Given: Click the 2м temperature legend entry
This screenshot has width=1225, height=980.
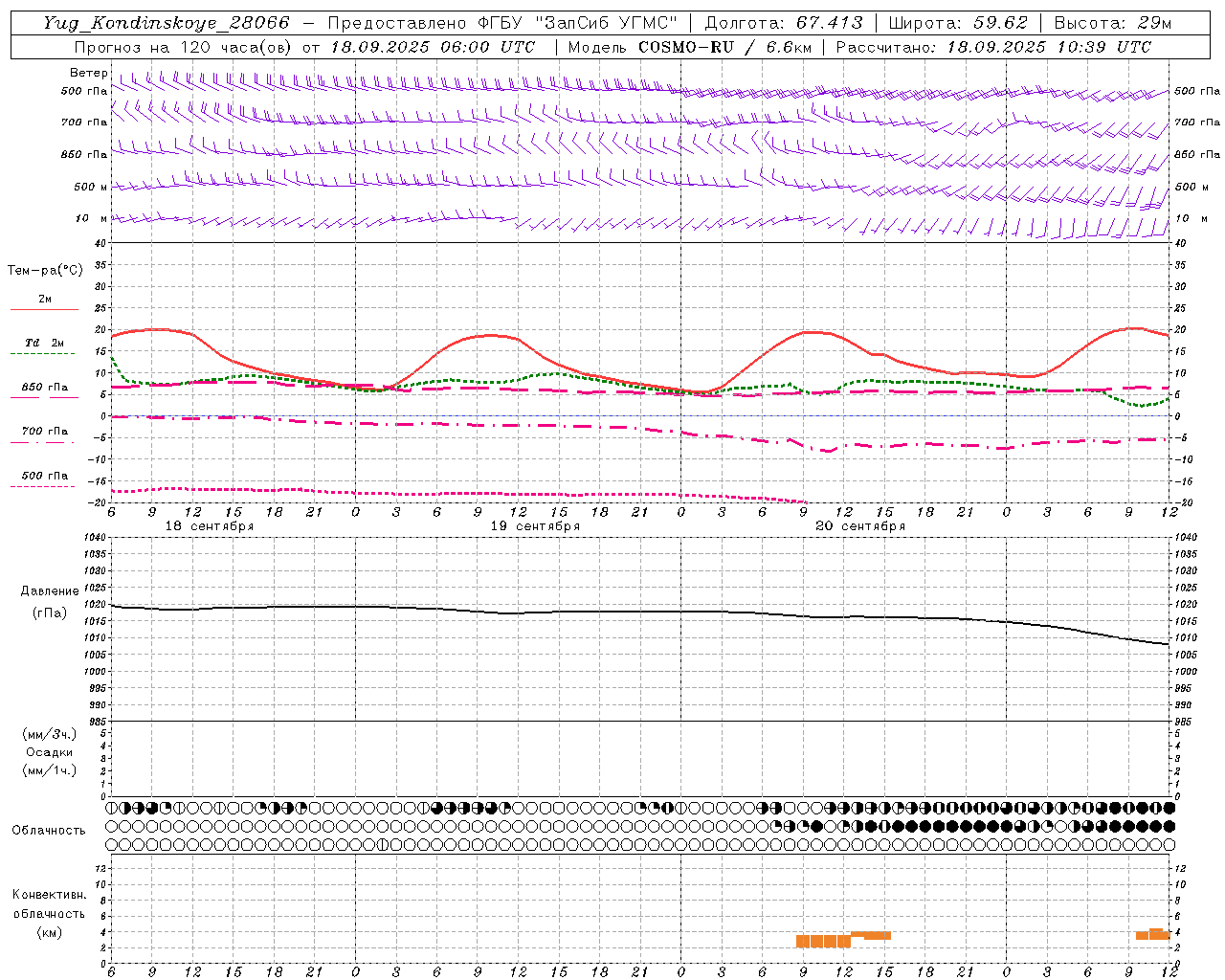Looking at the screenshot, I should (x=44, y=300).
